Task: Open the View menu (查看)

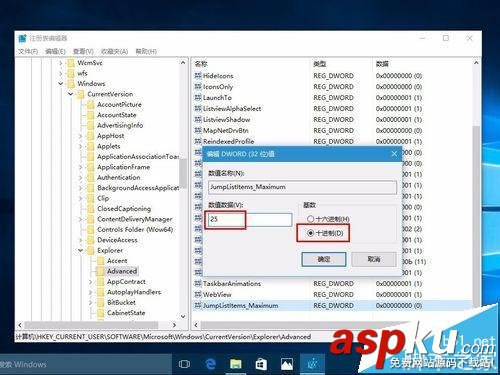Action: pos(83,51)
